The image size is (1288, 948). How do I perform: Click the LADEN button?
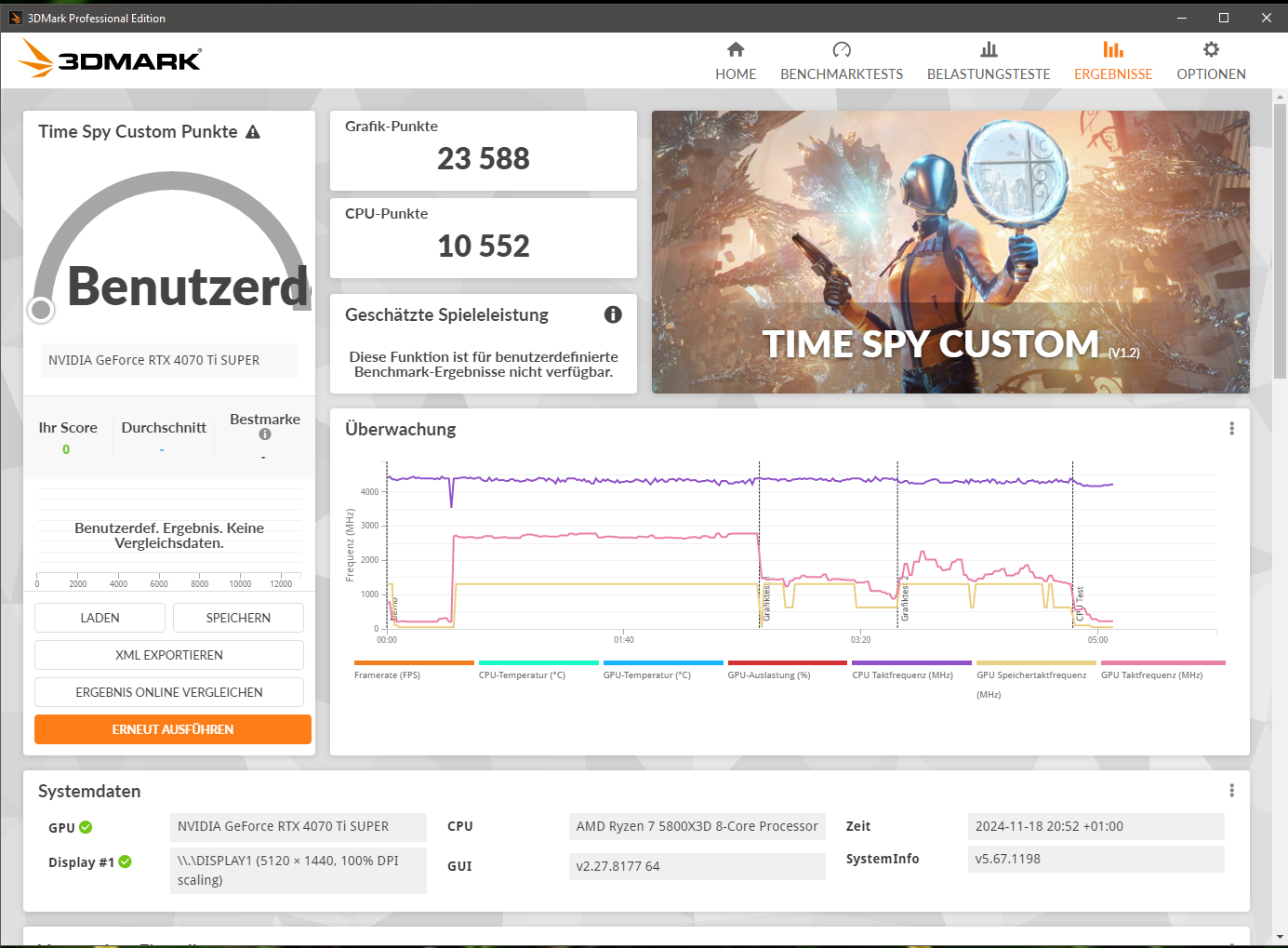coord(100,618)
